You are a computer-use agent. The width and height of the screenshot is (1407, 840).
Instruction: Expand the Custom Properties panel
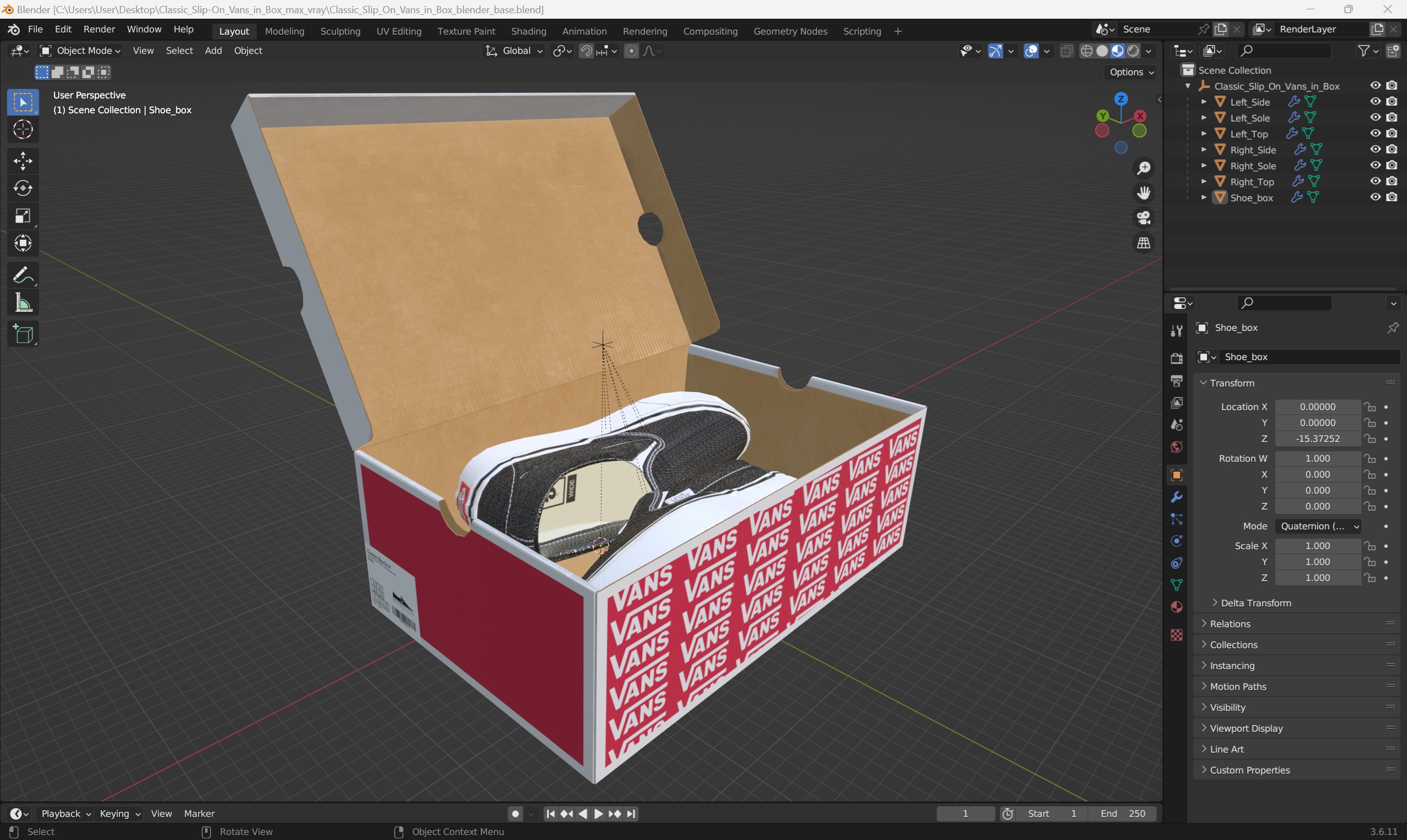point(1296,770)
